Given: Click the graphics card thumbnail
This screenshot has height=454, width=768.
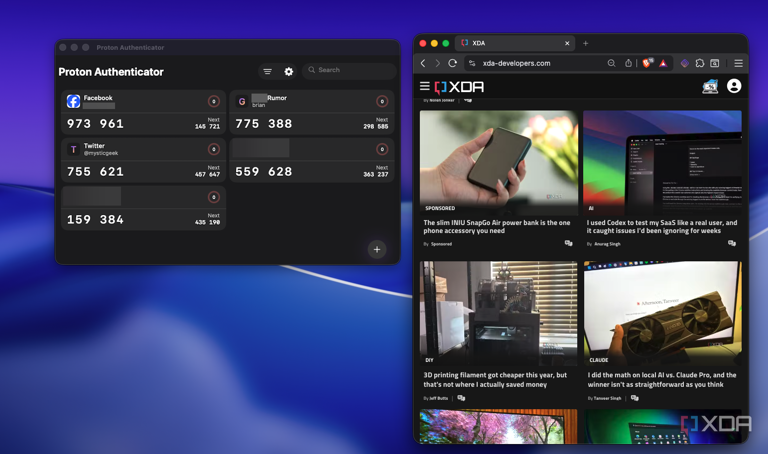Looking at the screenshot, I should pyautogui.click(x=663, y=313).
